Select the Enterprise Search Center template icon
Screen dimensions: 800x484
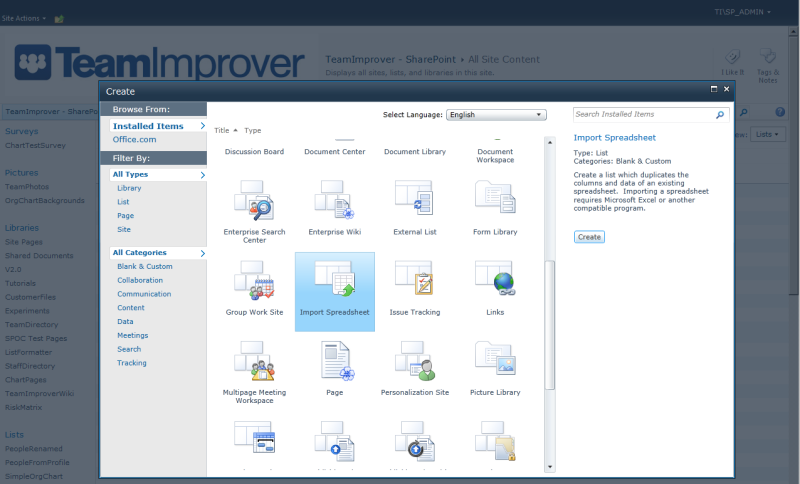click(x=254, y=200)
